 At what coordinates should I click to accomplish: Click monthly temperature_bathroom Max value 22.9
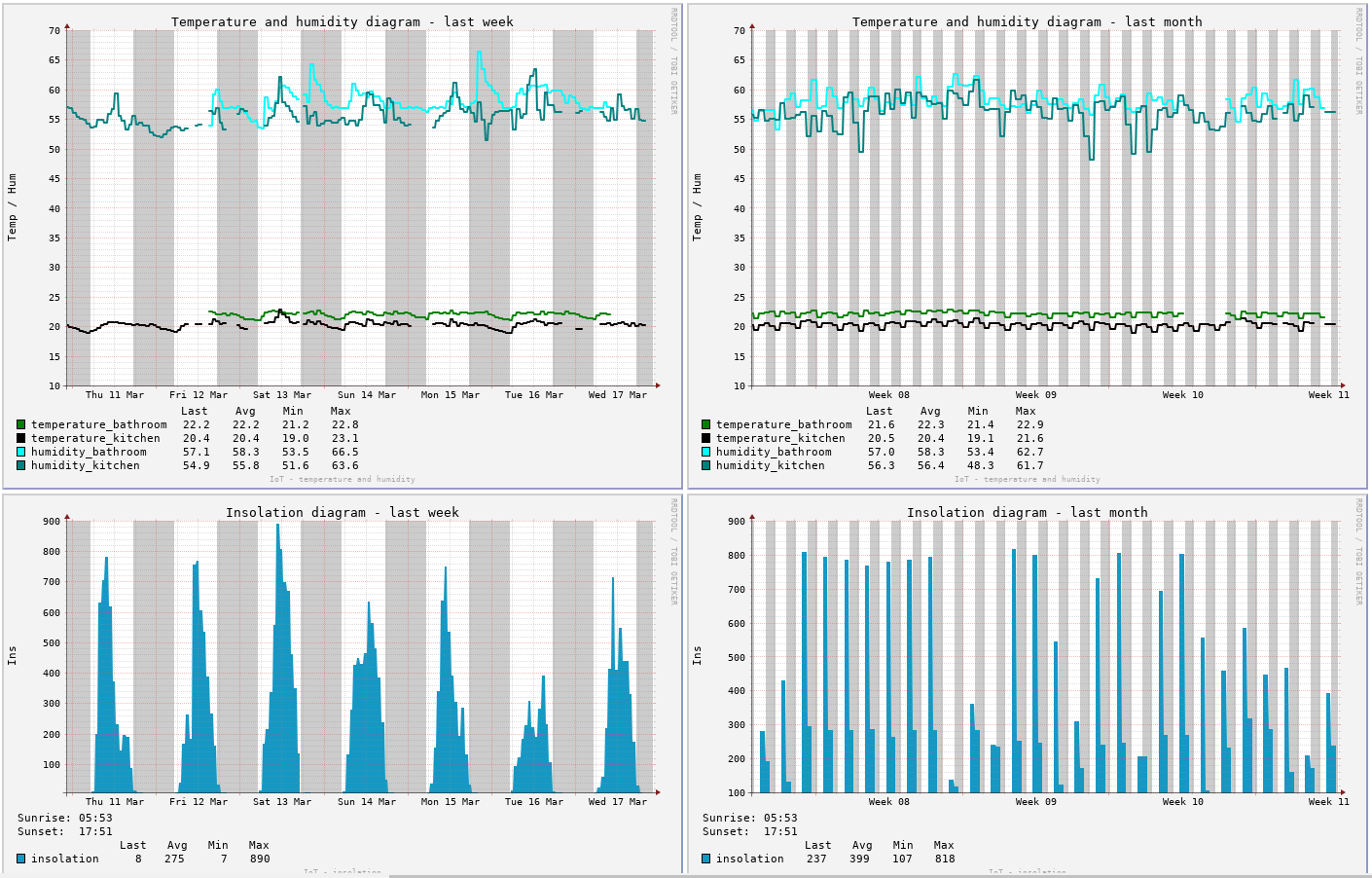pos(1029,424)
